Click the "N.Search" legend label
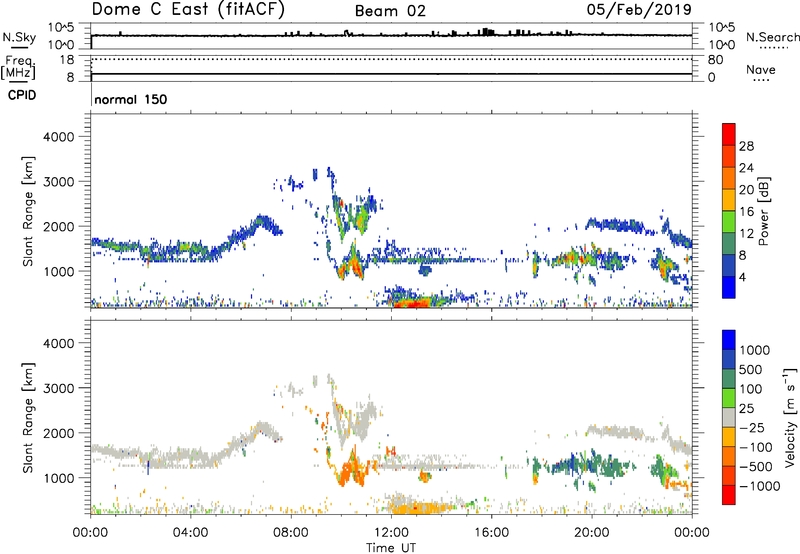Viewport: 800px width, 554px height. 772,37
